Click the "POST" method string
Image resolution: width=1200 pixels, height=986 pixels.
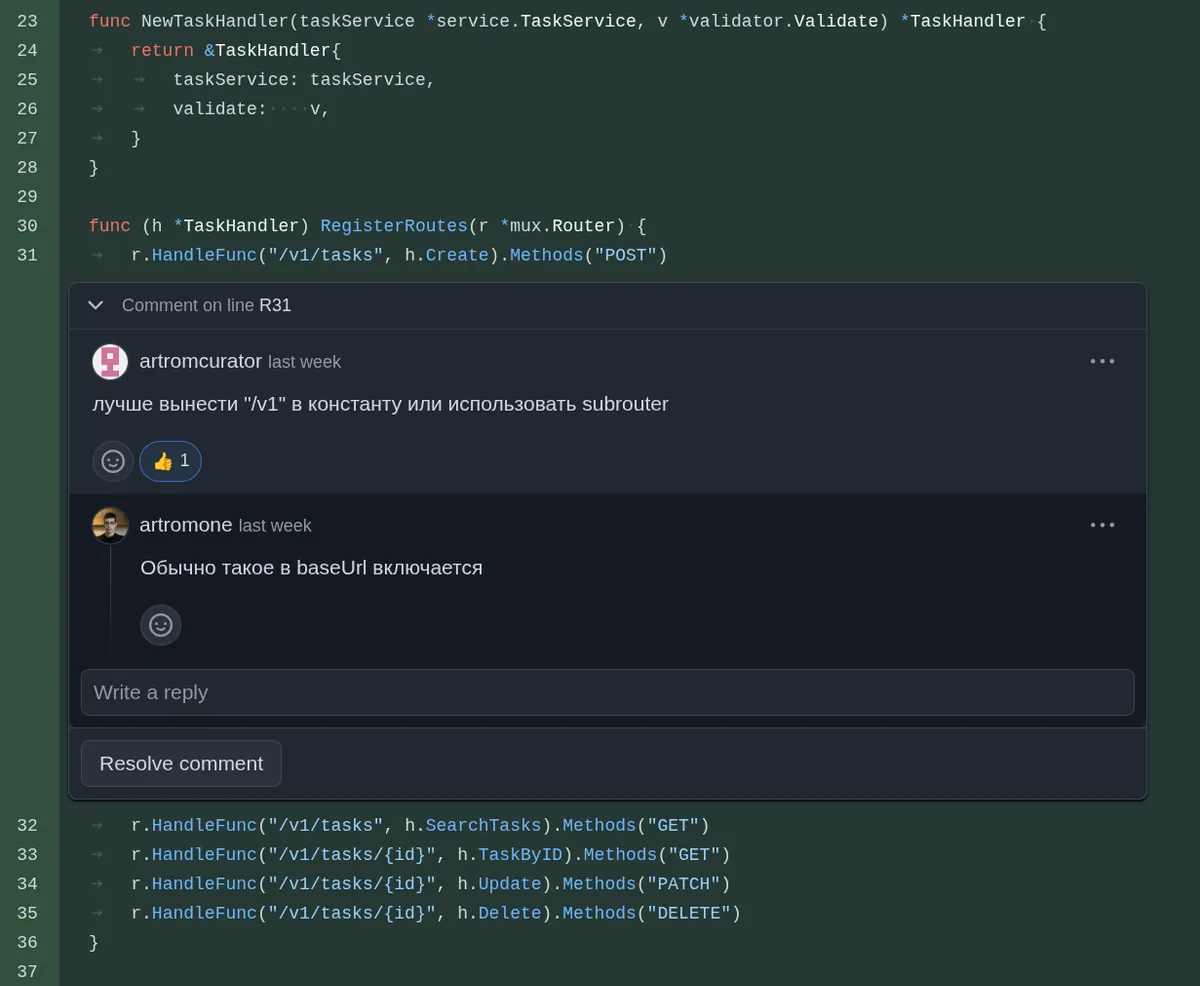coord(626,255)
